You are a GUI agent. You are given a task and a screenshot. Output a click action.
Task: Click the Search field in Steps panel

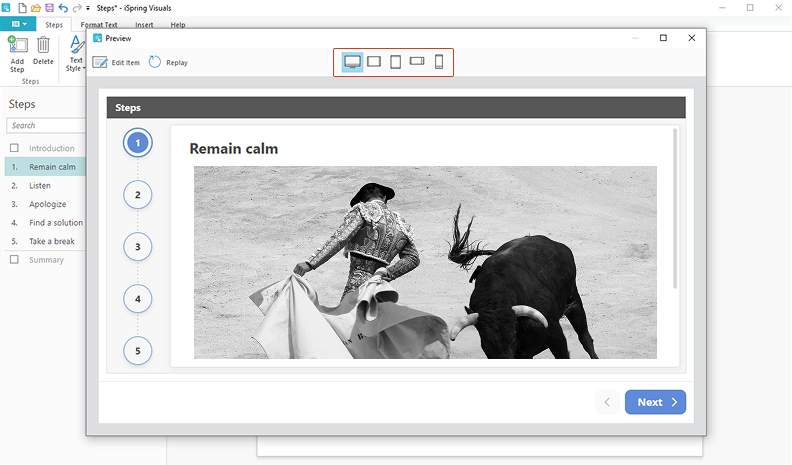click(x=46, y=125)
